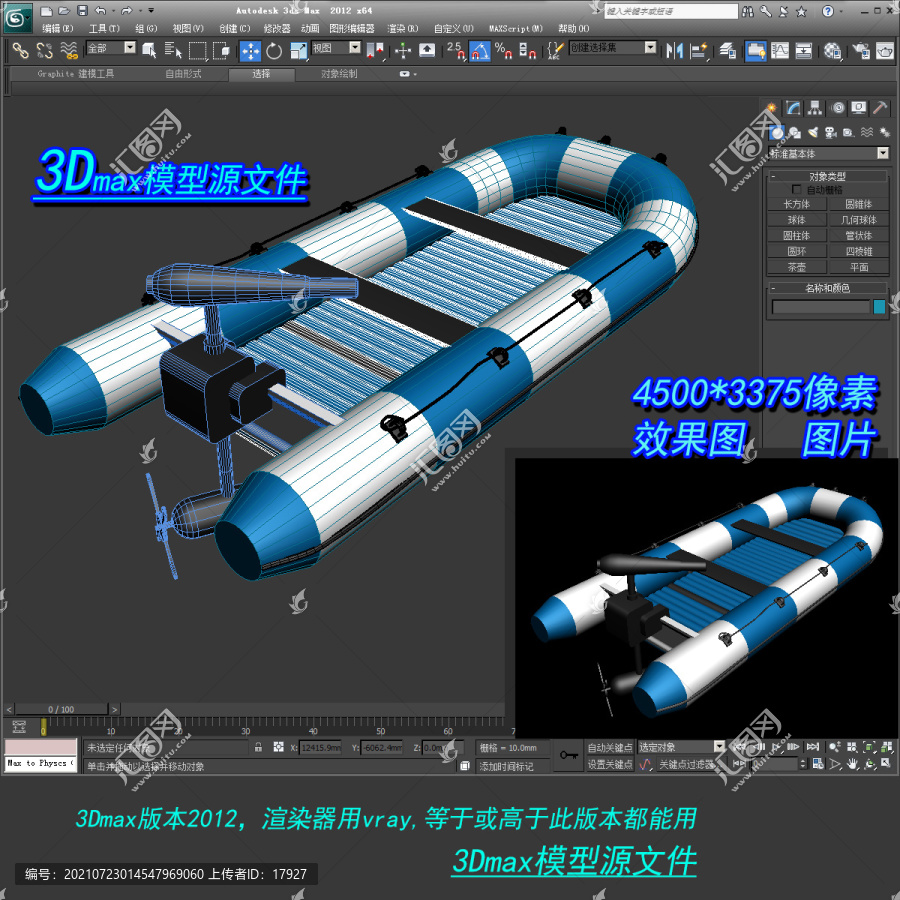900x900 pixels.
Task: Toggle the 2.5D Snaps magnet icon
Action: (x=455, y=51)
